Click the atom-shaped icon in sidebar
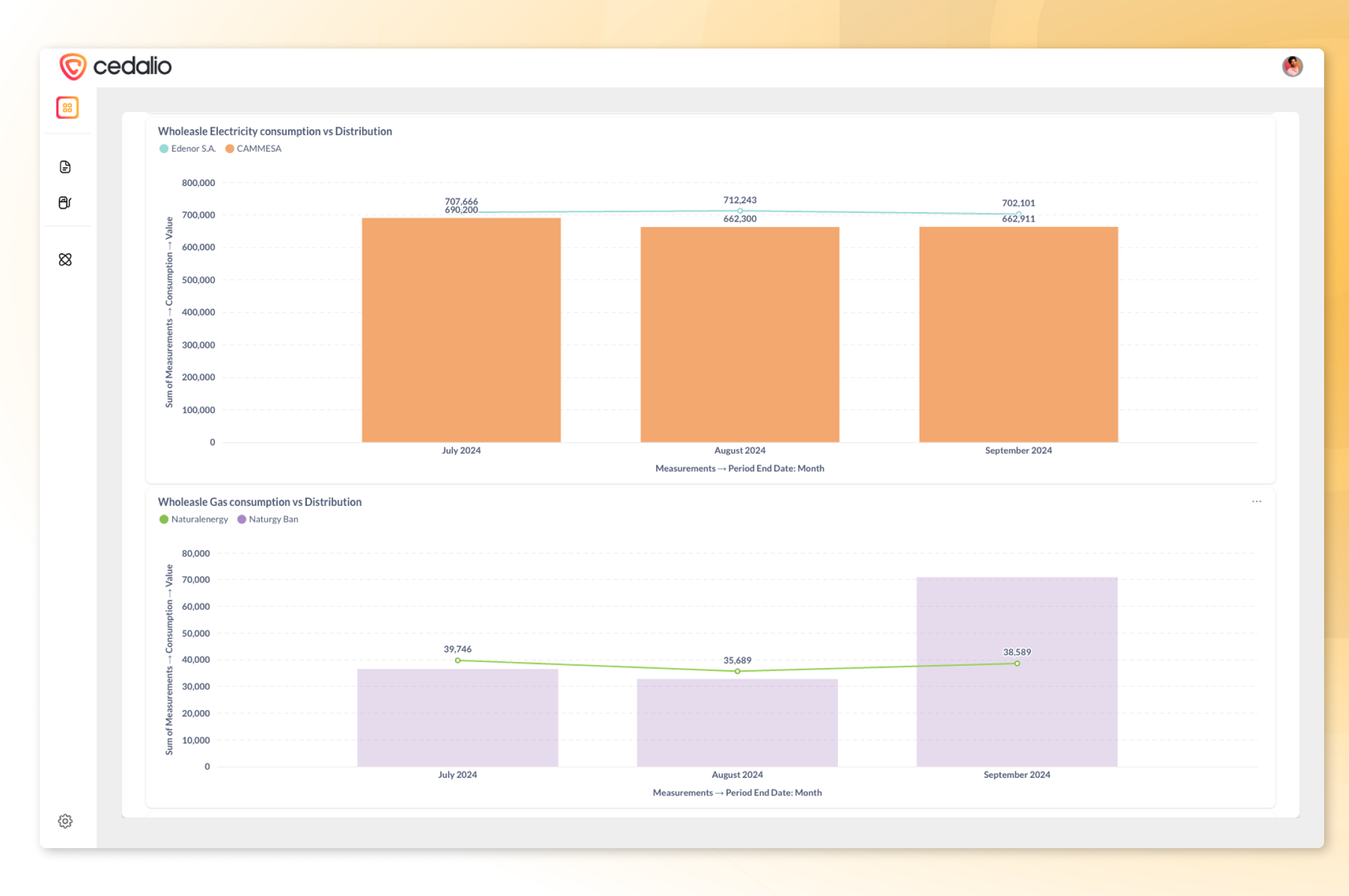 pos(65,260)
